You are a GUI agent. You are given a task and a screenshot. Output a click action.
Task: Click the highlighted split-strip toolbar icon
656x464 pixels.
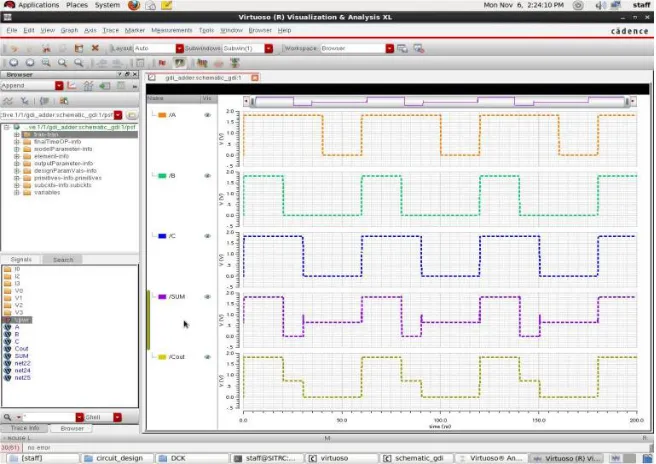point(179,63)
